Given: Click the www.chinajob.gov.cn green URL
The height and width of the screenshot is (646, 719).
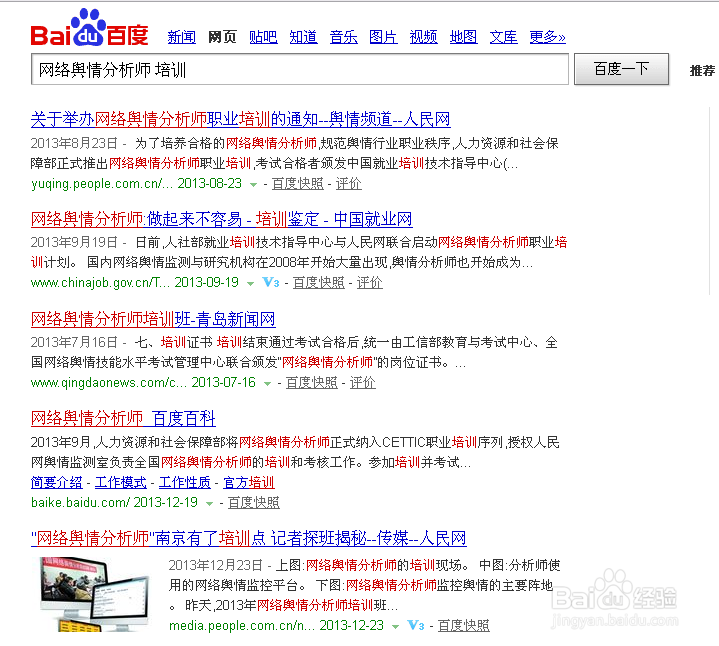Looking at the screenshot, I should tap(100, 282).
